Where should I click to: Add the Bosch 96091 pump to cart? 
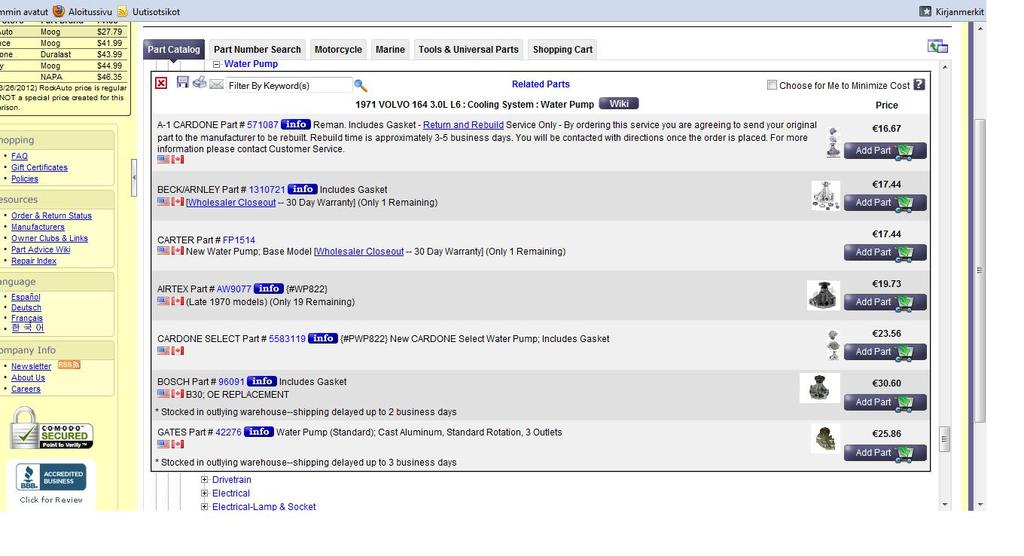click(x=885, y=402)
